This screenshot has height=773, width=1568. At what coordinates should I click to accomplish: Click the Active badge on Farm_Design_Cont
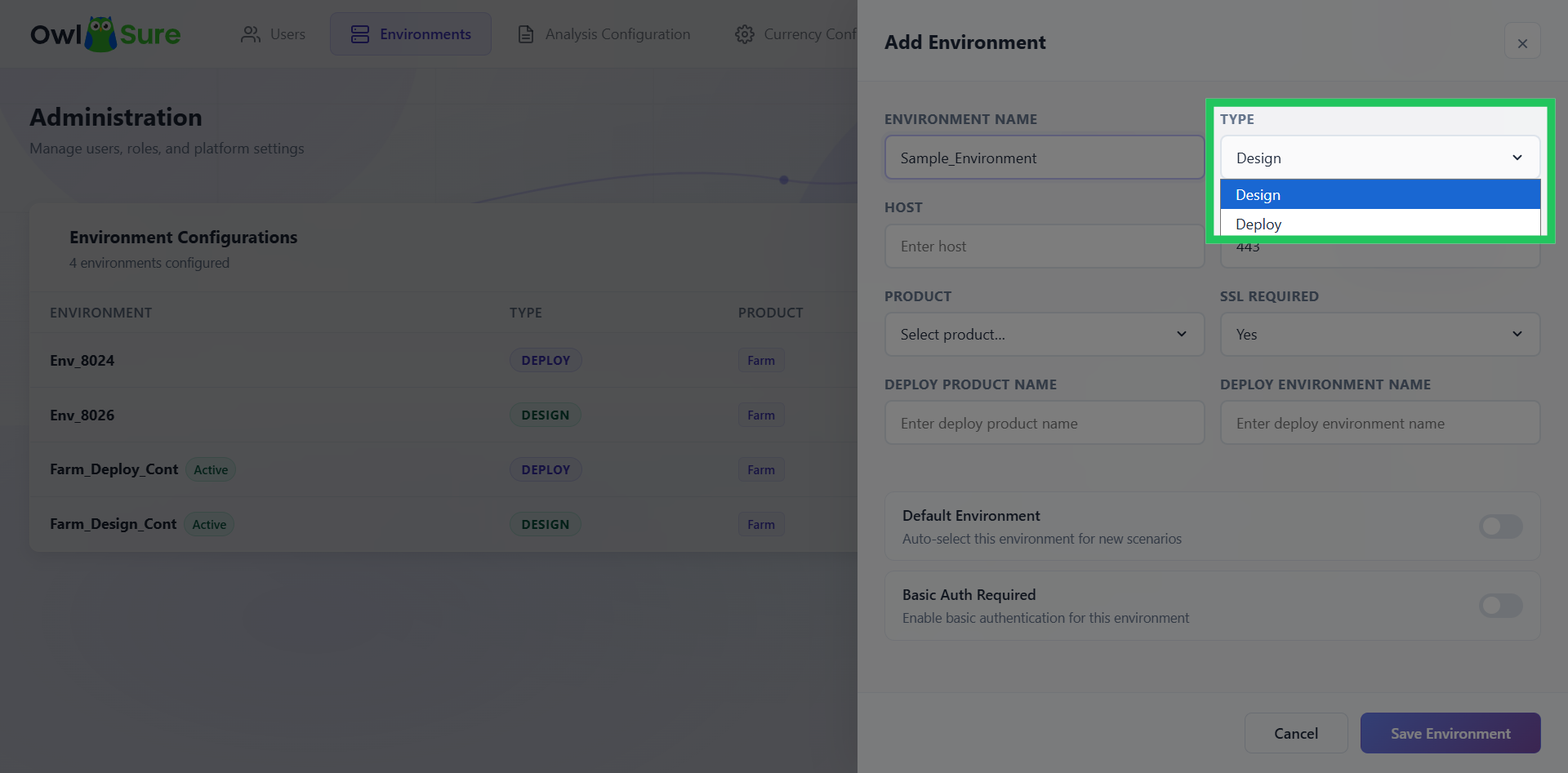209,524
